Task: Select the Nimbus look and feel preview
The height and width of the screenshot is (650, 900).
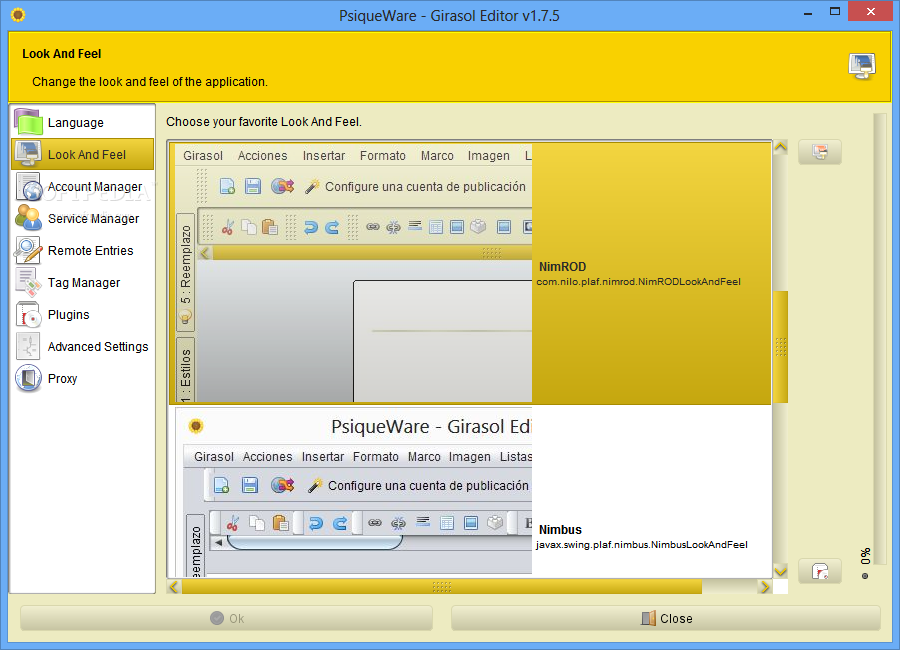Action: 471,491
